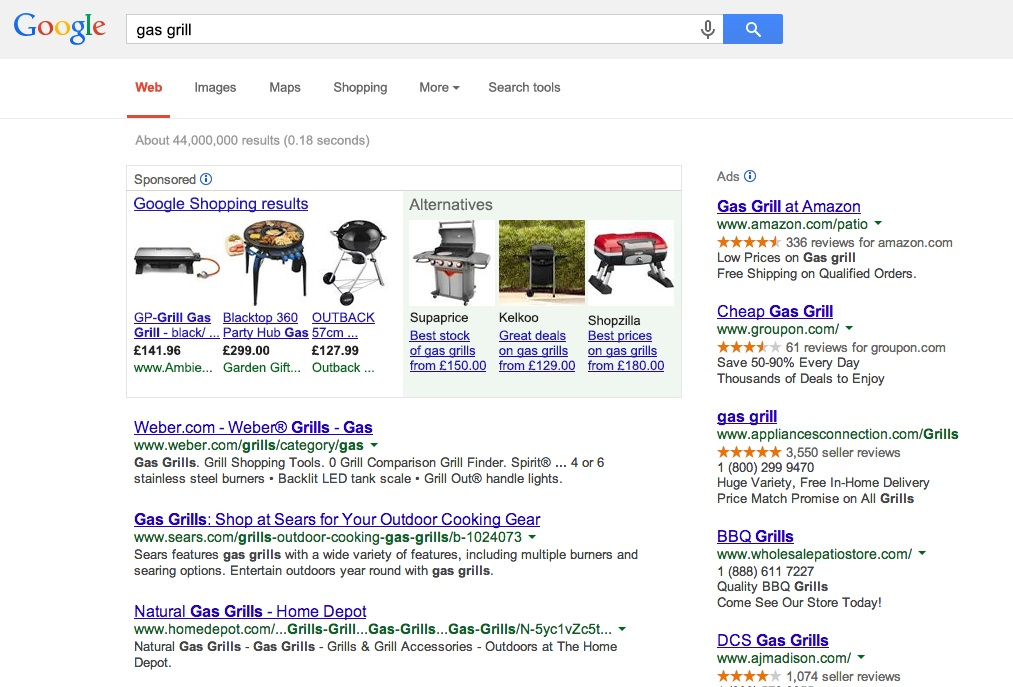Viewport: 1013px width, 687px height.
Task: Click the arrow next to groupon.com URL
Action: coord(849,329)
